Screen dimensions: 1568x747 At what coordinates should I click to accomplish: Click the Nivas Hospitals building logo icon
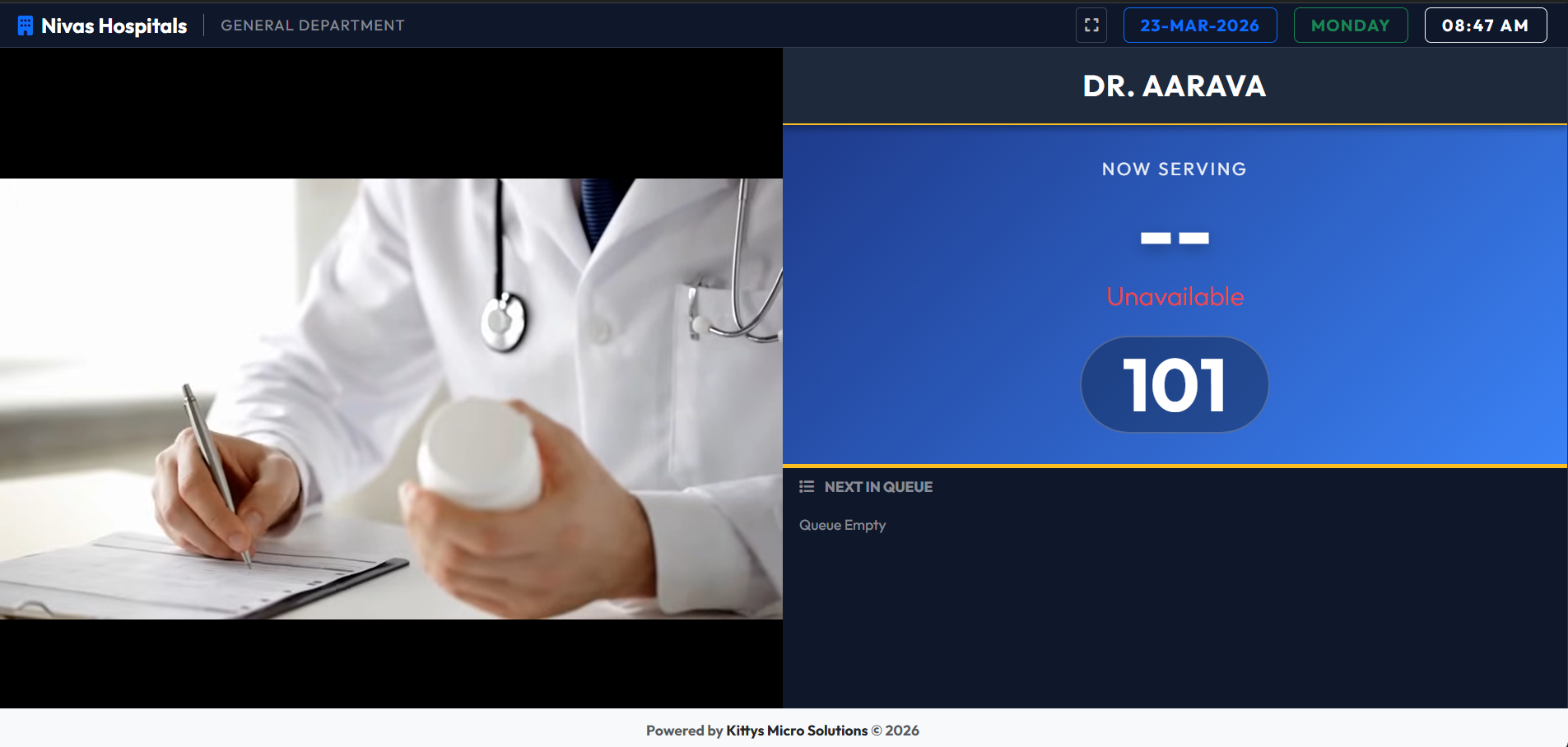(x=26, y=26)
